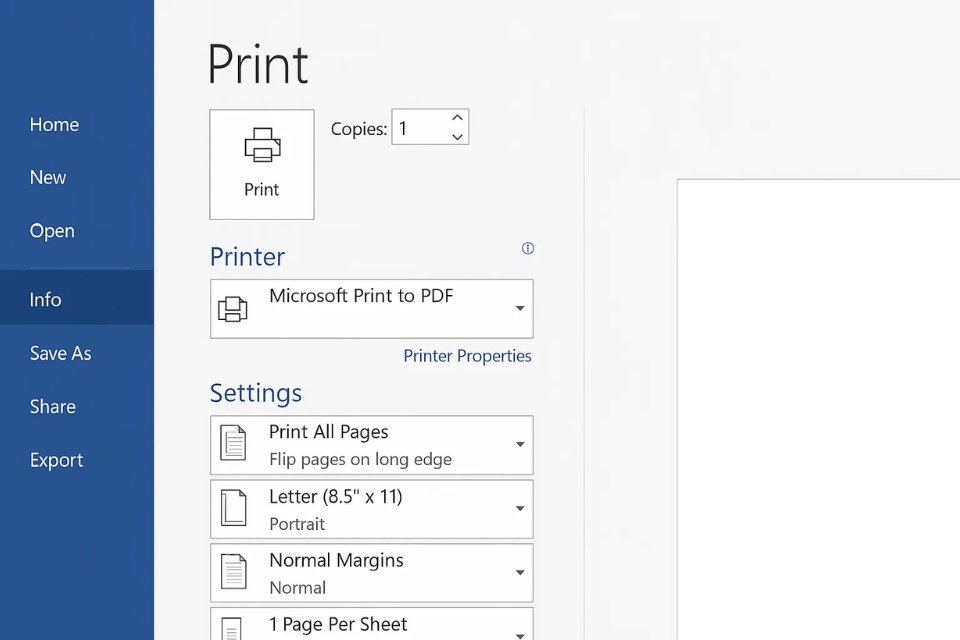This screenshot has height=640, width=960.
Task: Increase copies with the up stepper arrow
Action: (457, 117)
